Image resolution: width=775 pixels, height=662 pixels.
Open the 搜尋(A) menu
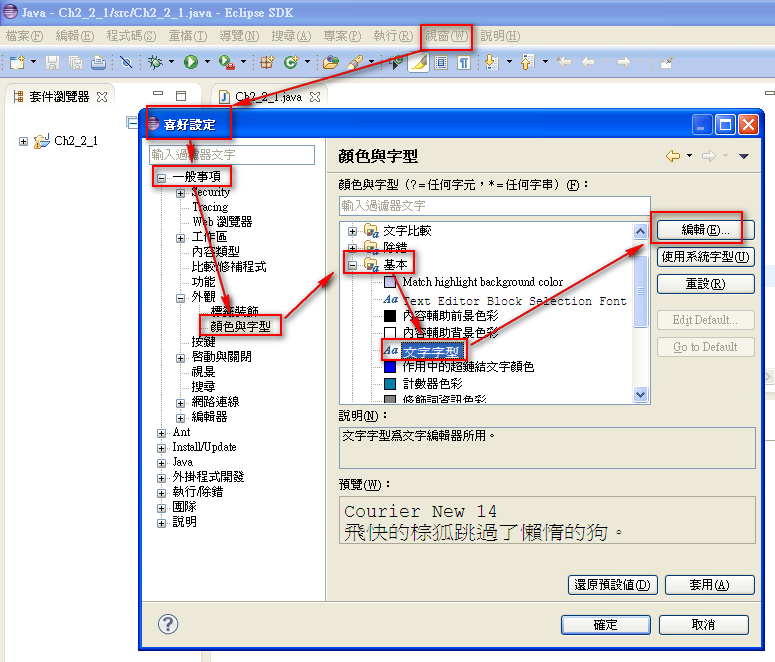click(291, 36)
